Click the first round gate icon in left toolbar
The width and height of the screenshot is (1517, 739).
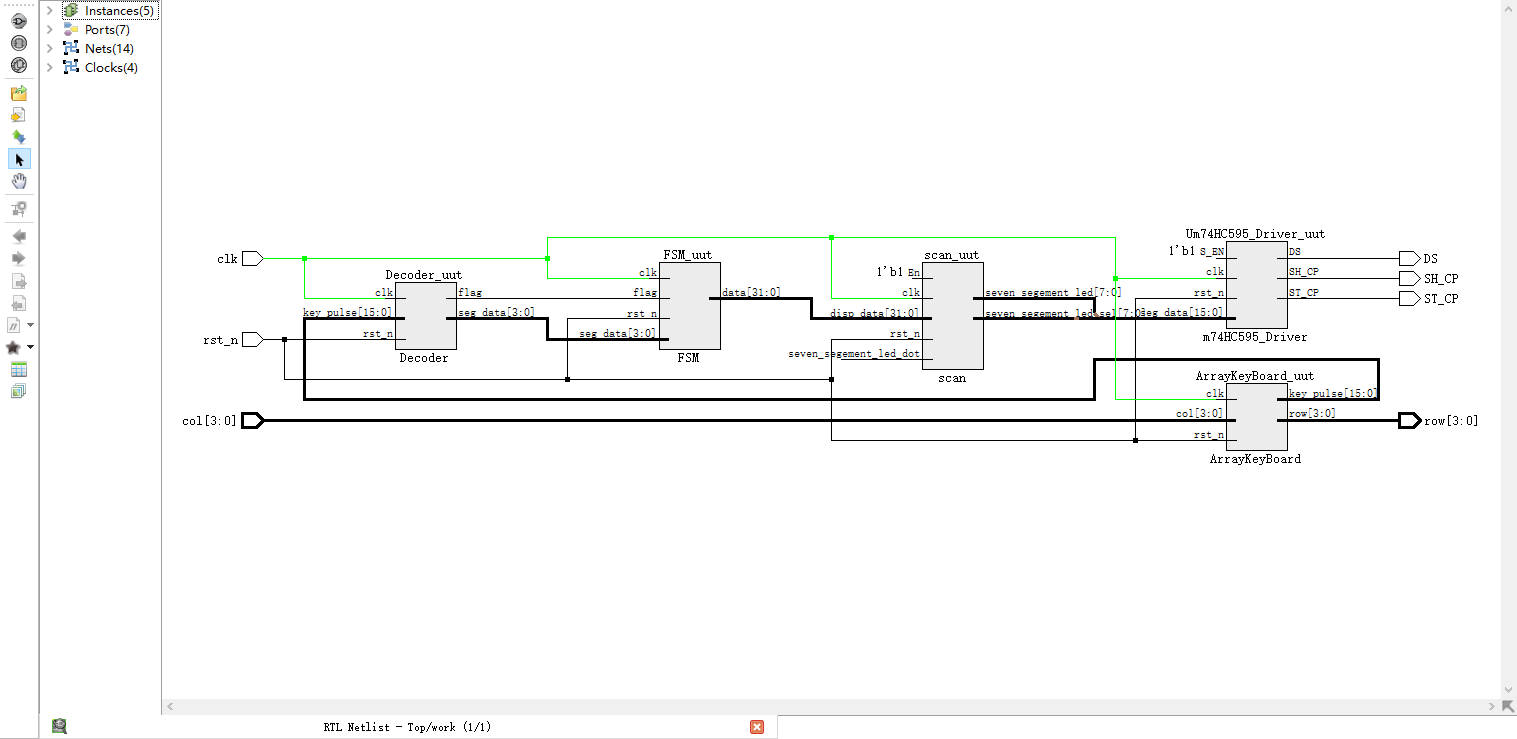(x=18, y=21)
